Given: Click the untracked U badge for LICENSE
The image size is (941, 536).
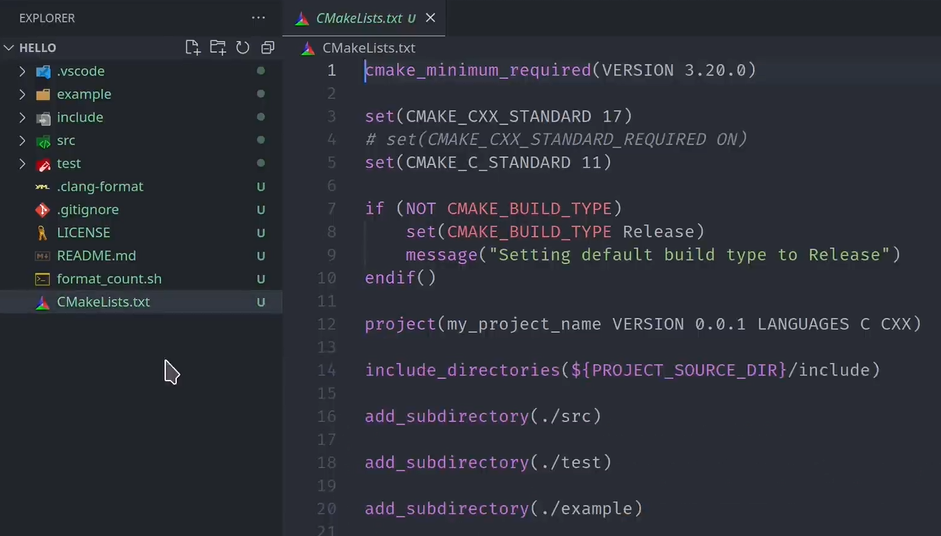Looking at the screenshot, I should pyautogui.click(x=260, y=233).
